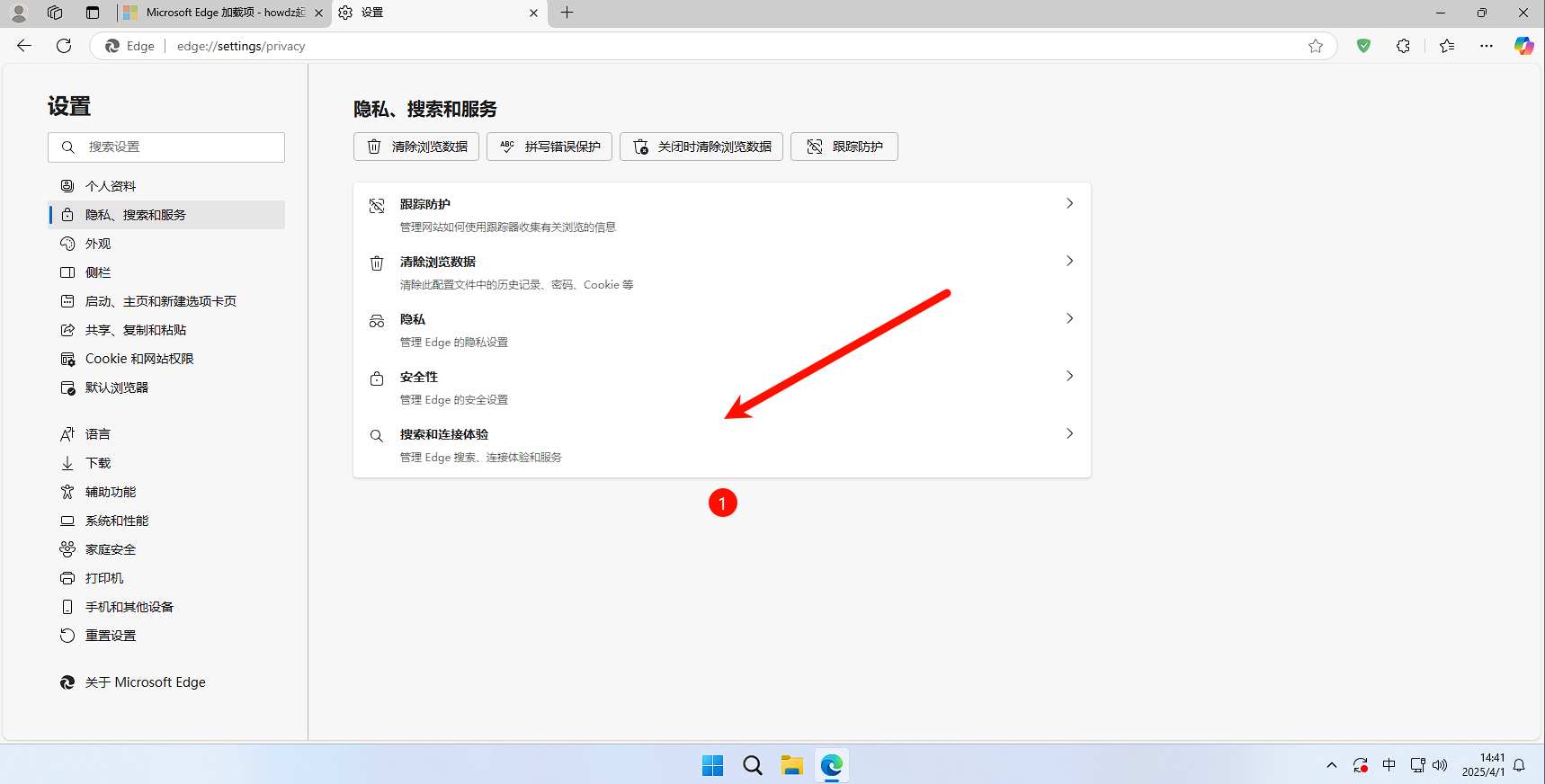Open the tab actions menu icon
1545x784 pixels.
click(x=93, y=13)
